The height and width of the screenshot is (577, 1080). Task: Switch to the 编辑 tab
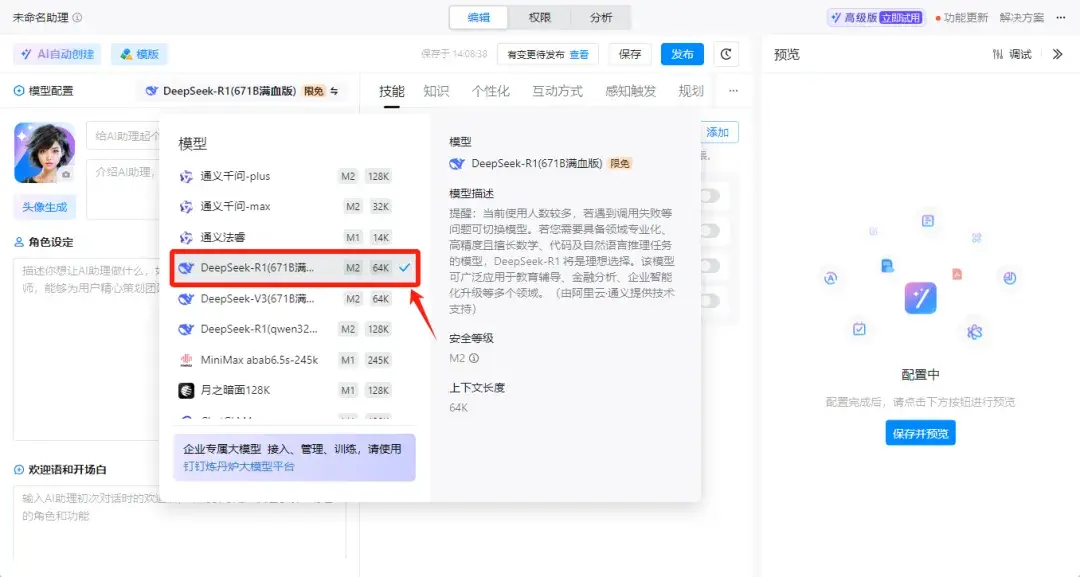(x=479, y=17)
